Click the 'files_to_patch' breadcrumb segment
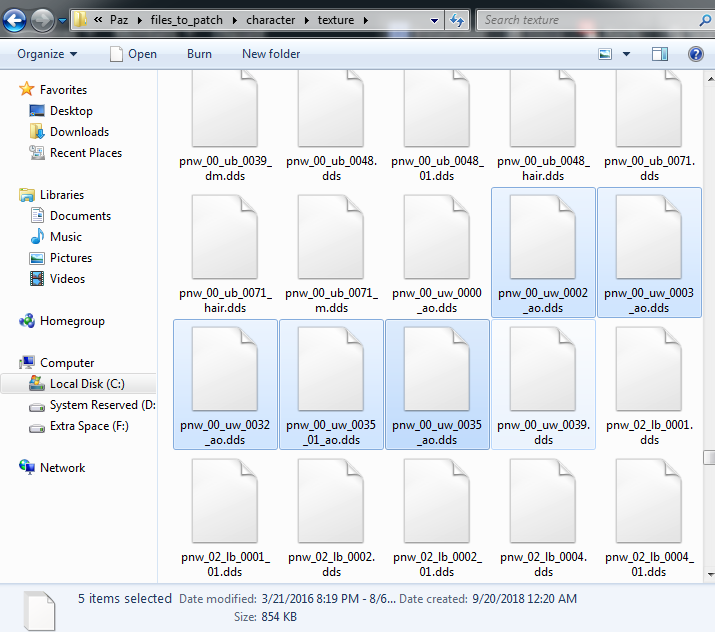 click(185, 20)
